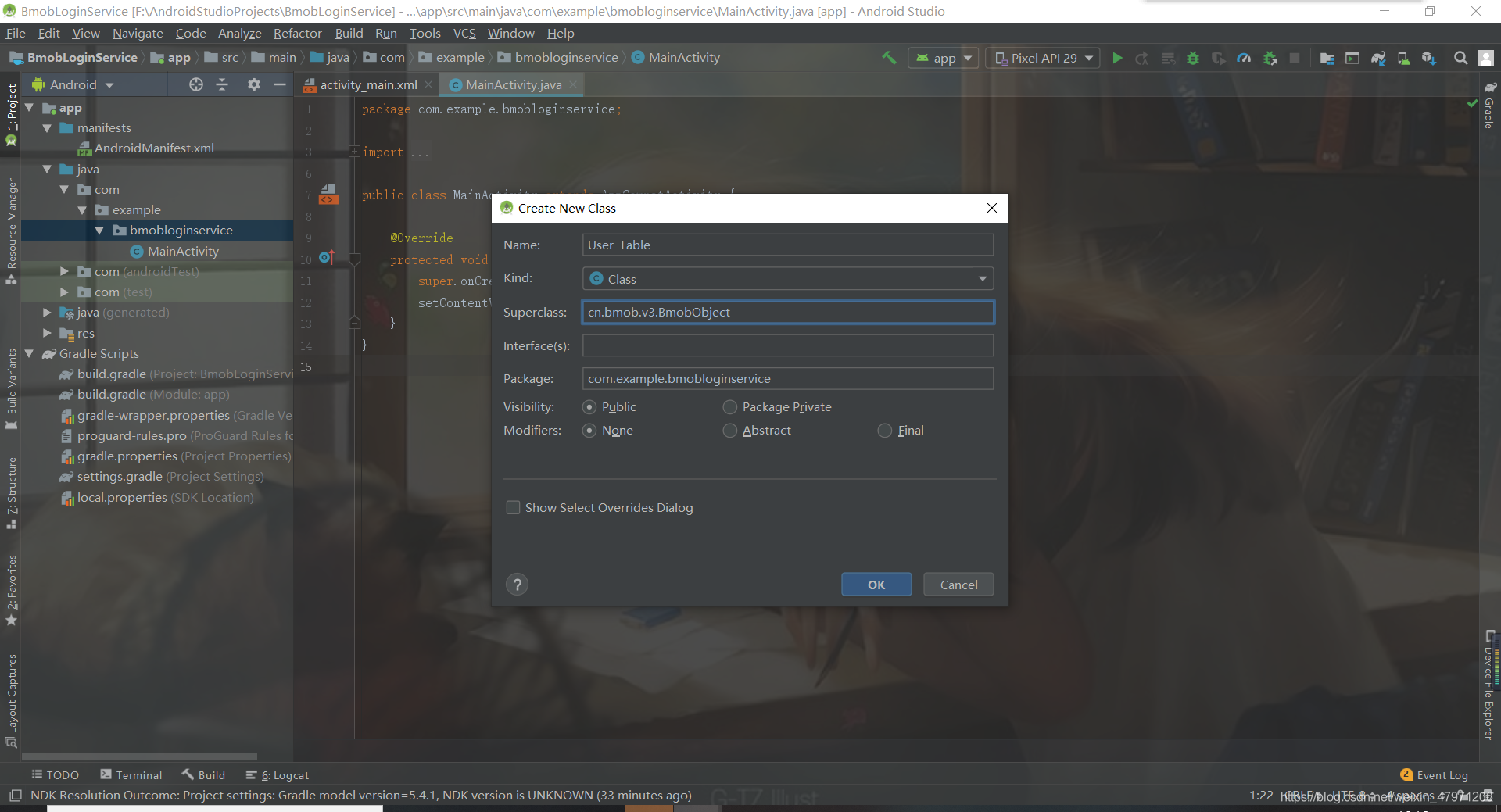
Task: Open SDK Manager icon
Action: (x=1429, y=58)
